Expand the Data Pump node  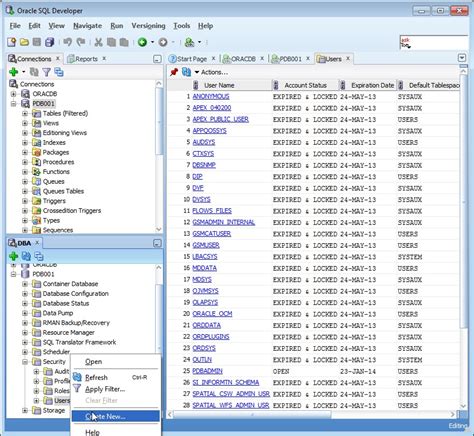(25, 313)
